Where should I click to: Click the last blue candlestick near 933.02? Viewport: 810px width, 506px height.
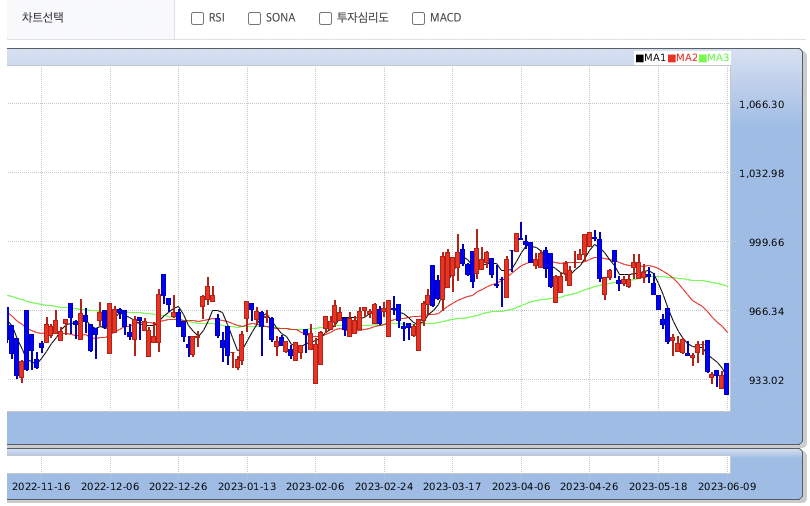coord(726,379)
